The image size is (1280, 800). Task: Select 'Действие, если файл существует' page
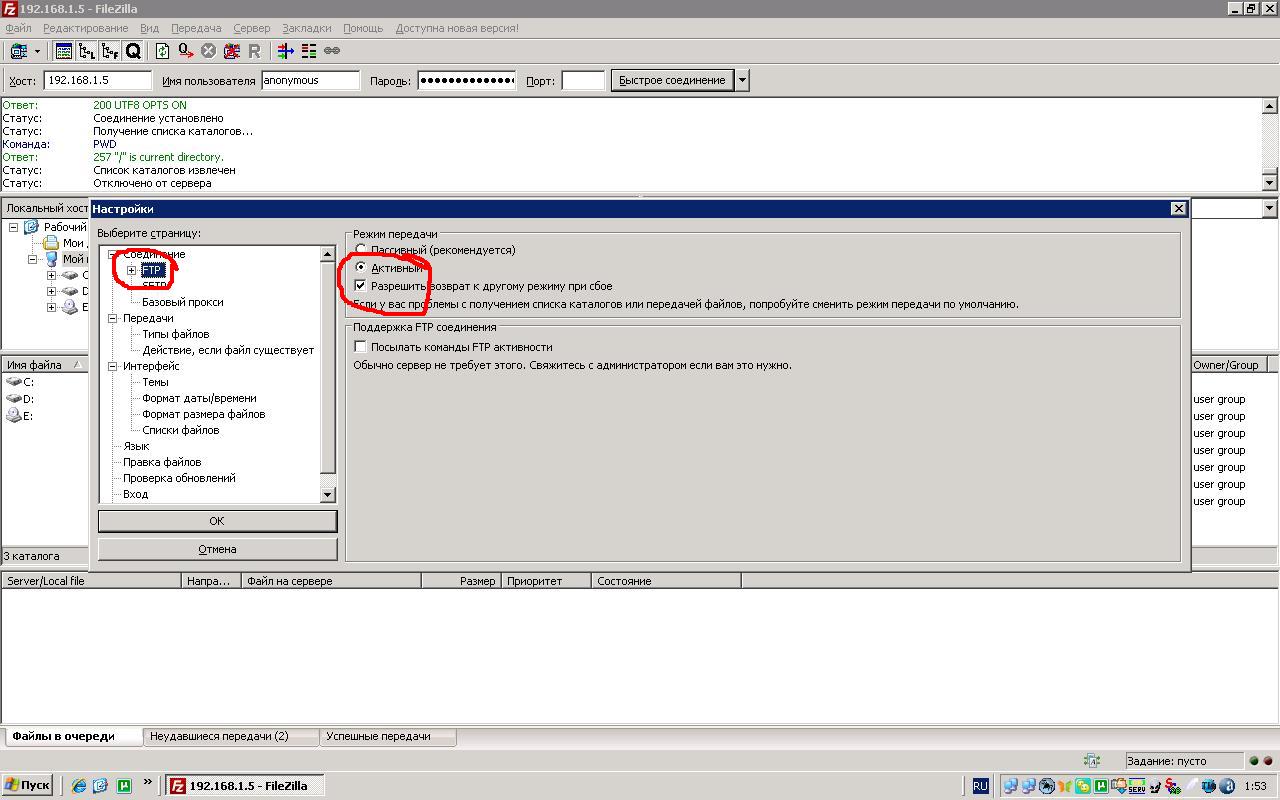tap(228, 350)
